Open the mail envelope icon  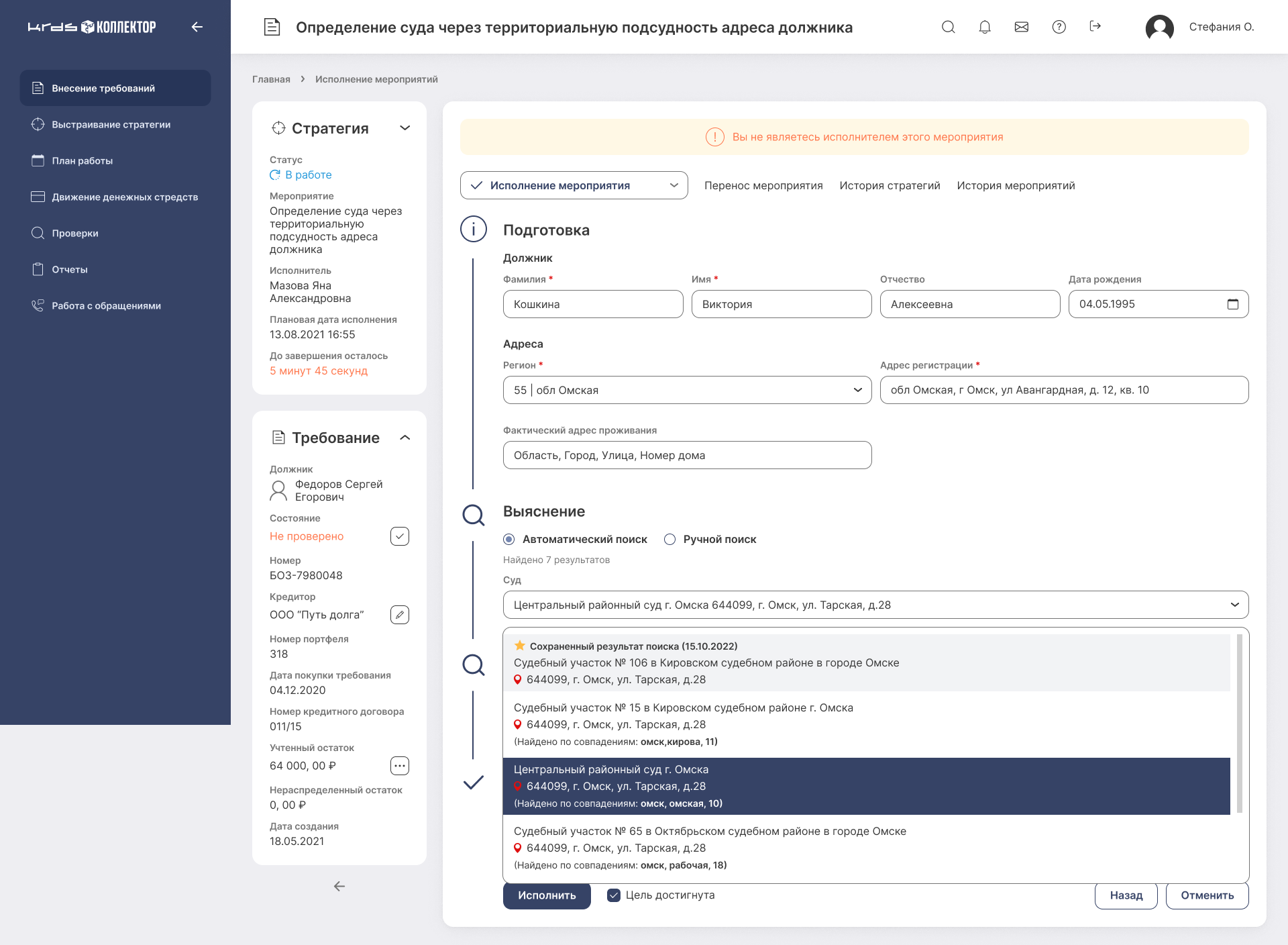pyautogui.click(x=1022, y=27)
